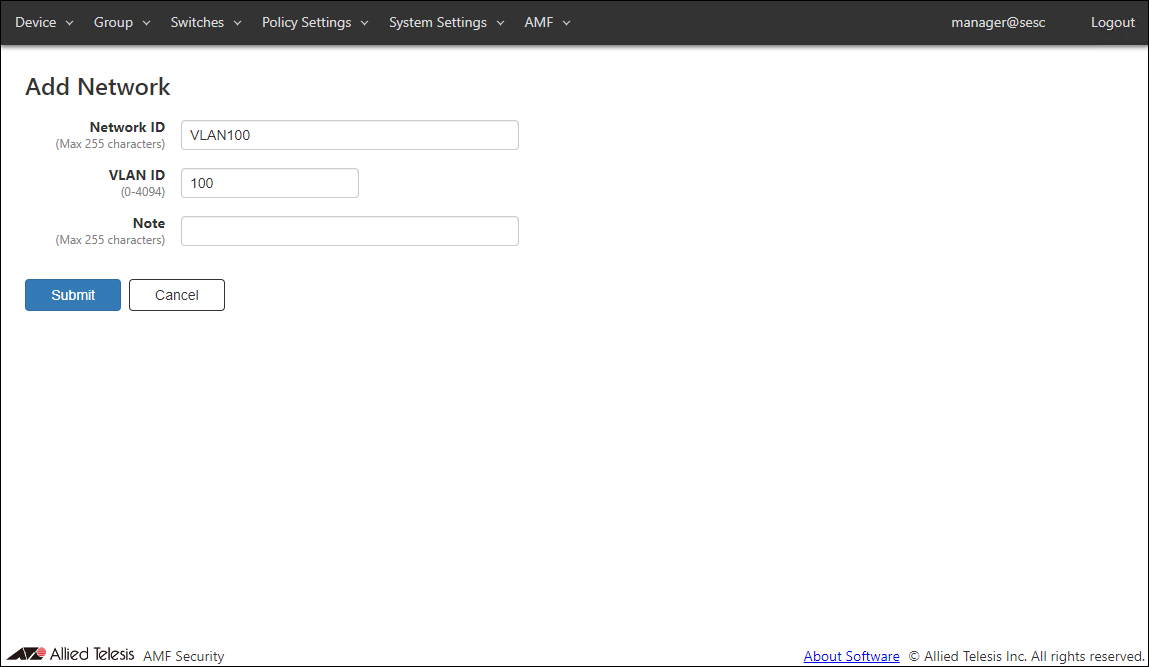Click into the VLAN ID field
The height and width of the screenshot is (667, 1149).
(x=269, y=183)
